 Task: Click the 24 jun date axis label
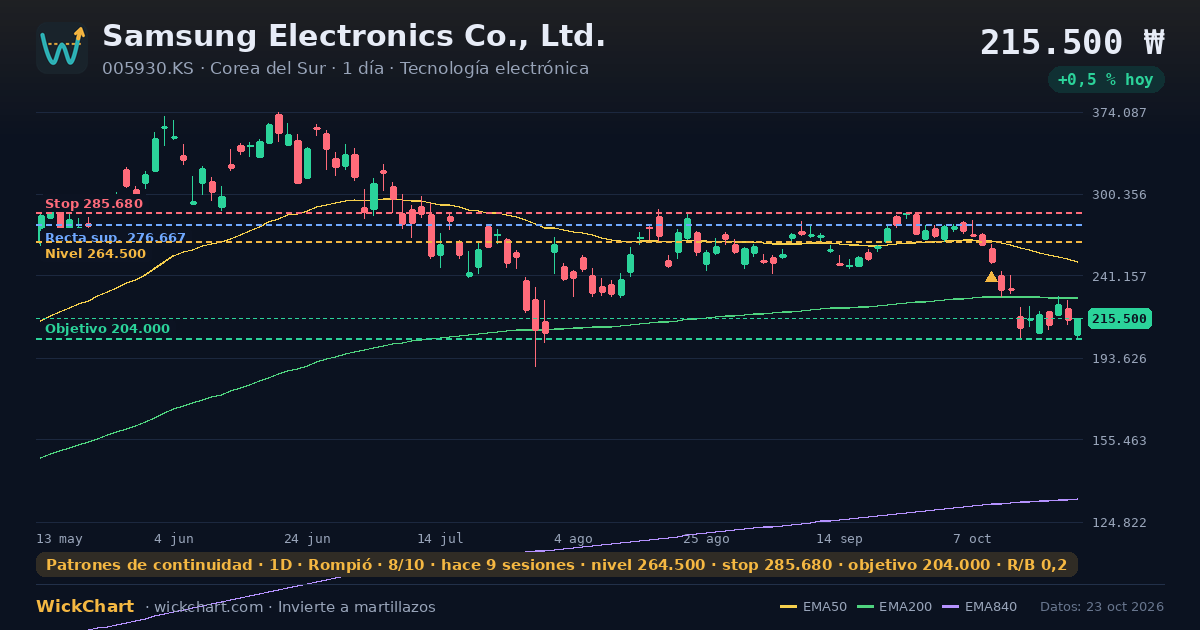[x=307, y=539]
